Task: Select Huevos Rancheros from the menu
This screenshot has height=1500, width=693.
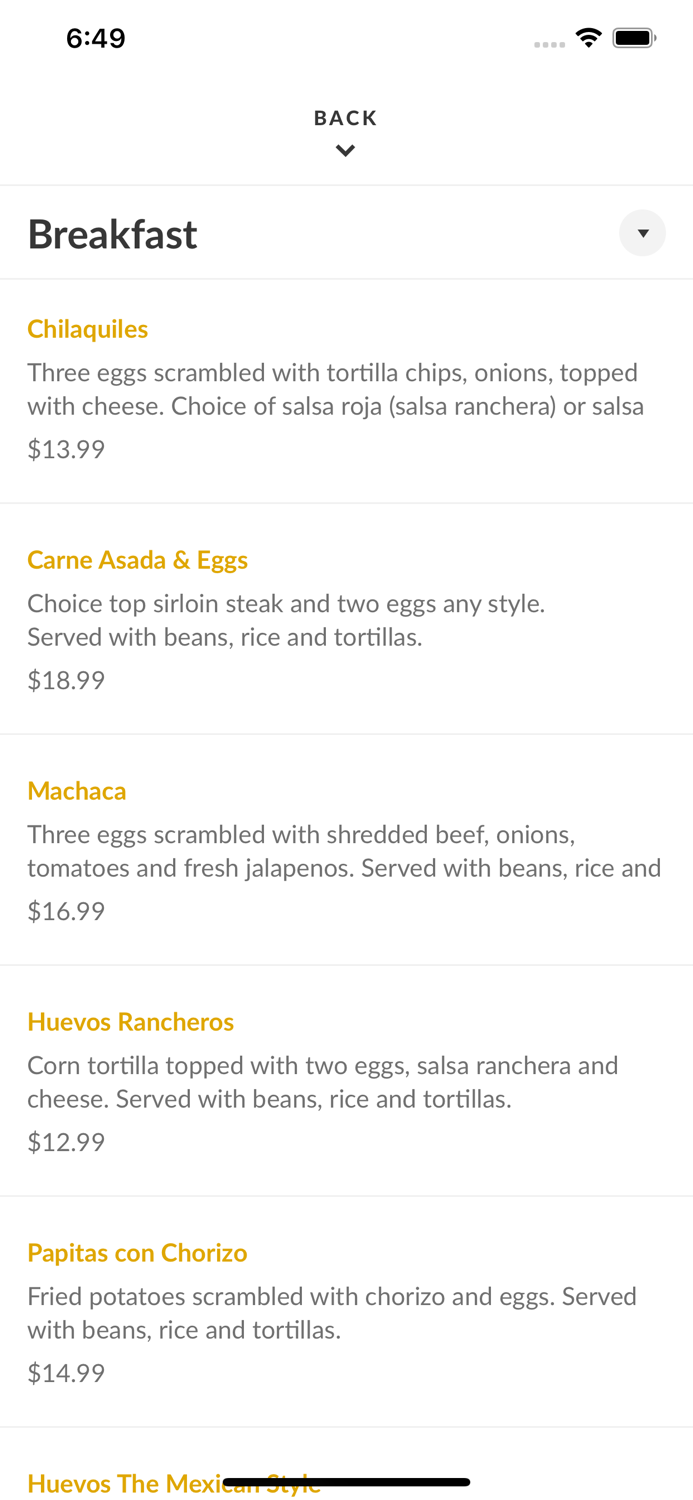Action: tap(131, 1022)
